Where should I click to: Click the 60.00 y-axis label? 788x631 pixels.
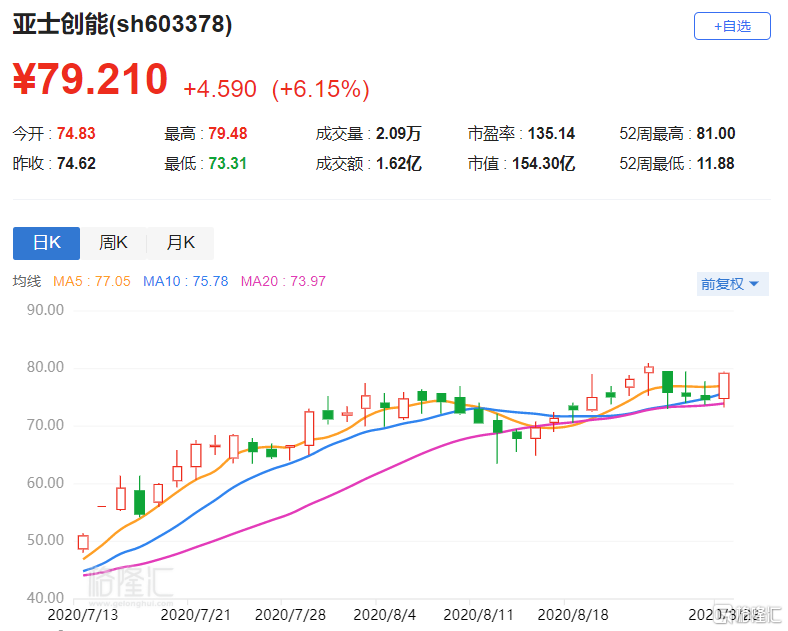(45, 483)
